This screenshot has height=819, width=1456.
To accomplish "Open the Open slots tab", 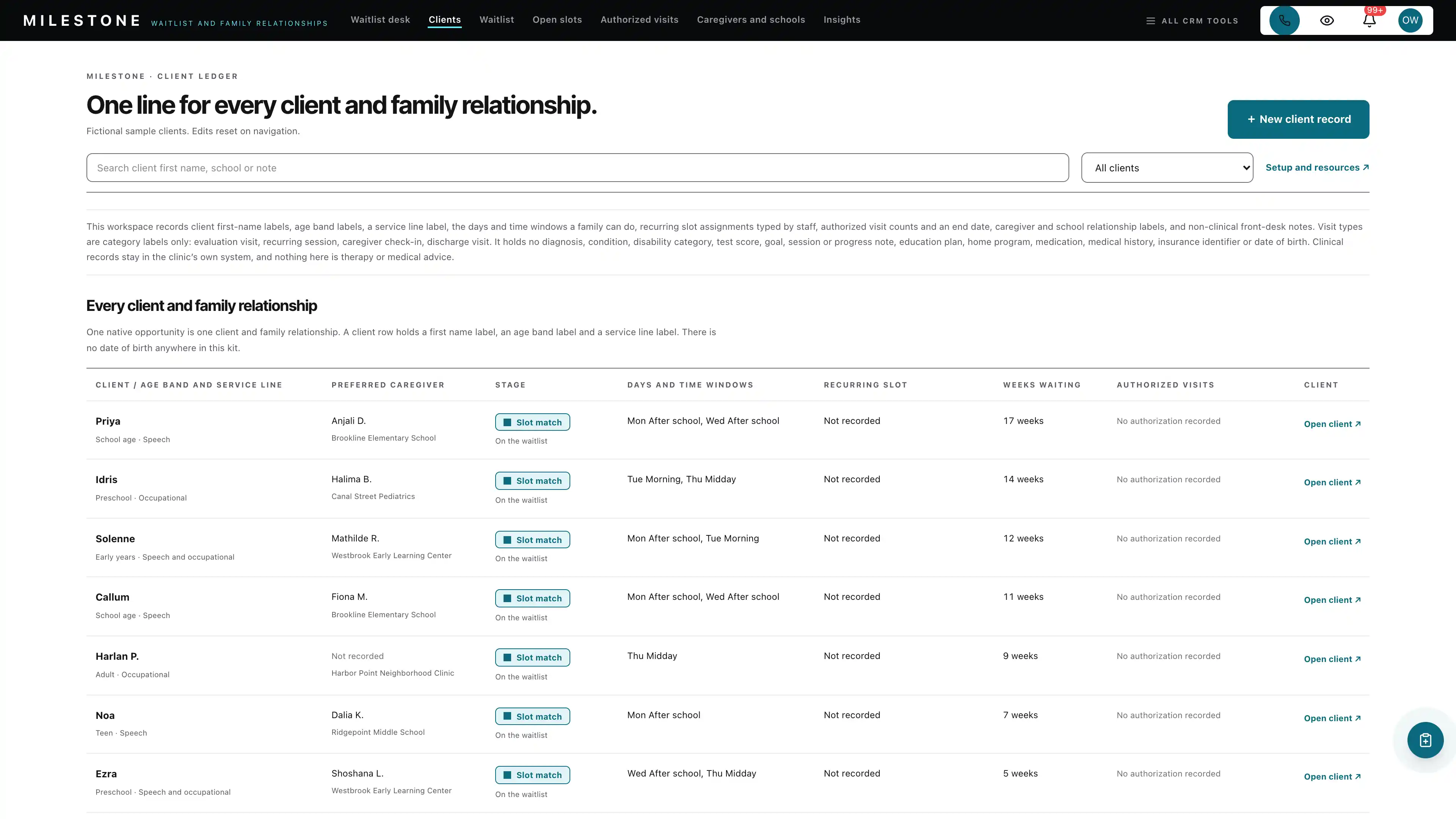I will point(557,20).
